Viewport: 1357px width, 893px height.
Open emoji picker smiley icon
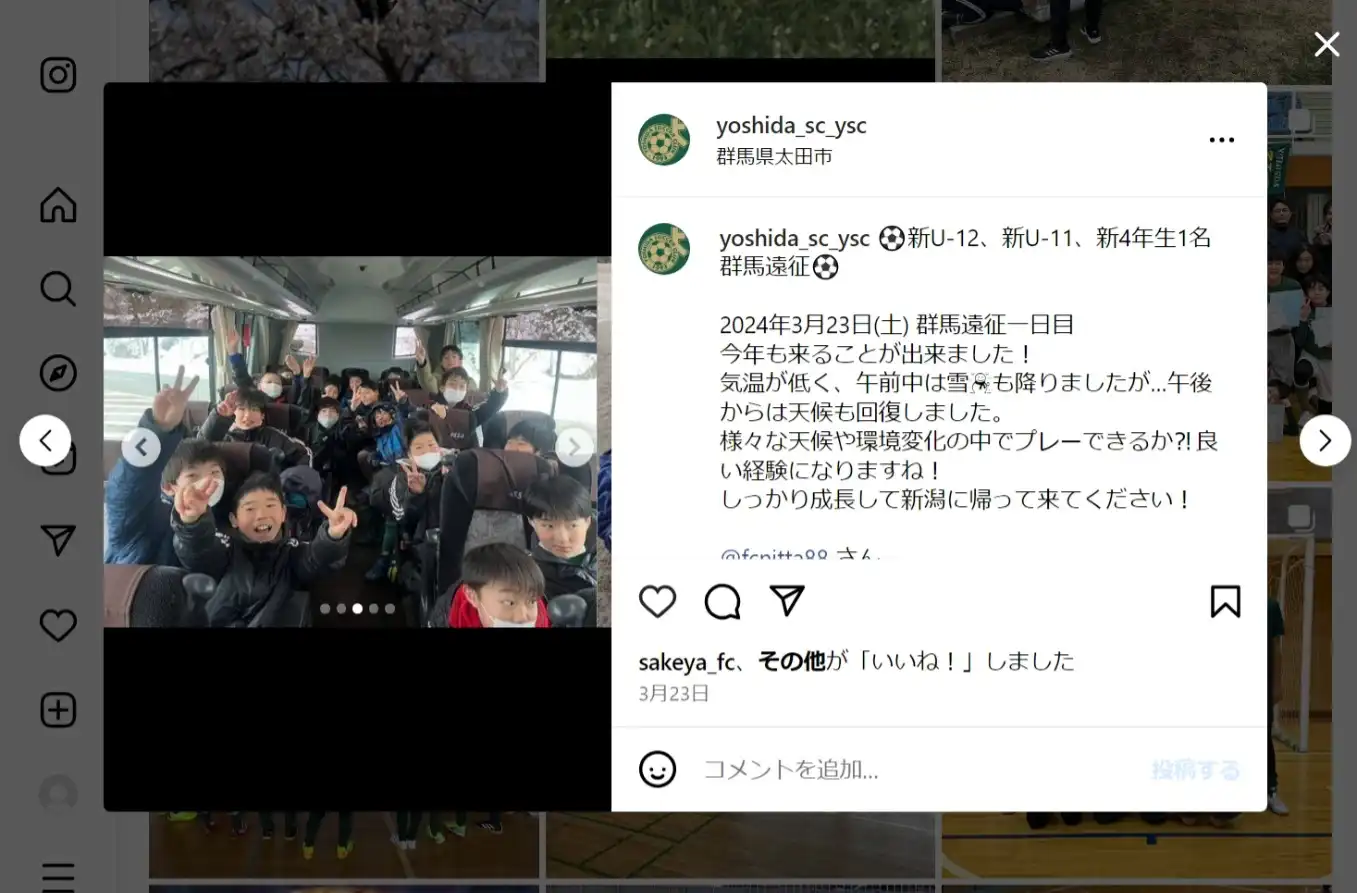pos(657,769)
